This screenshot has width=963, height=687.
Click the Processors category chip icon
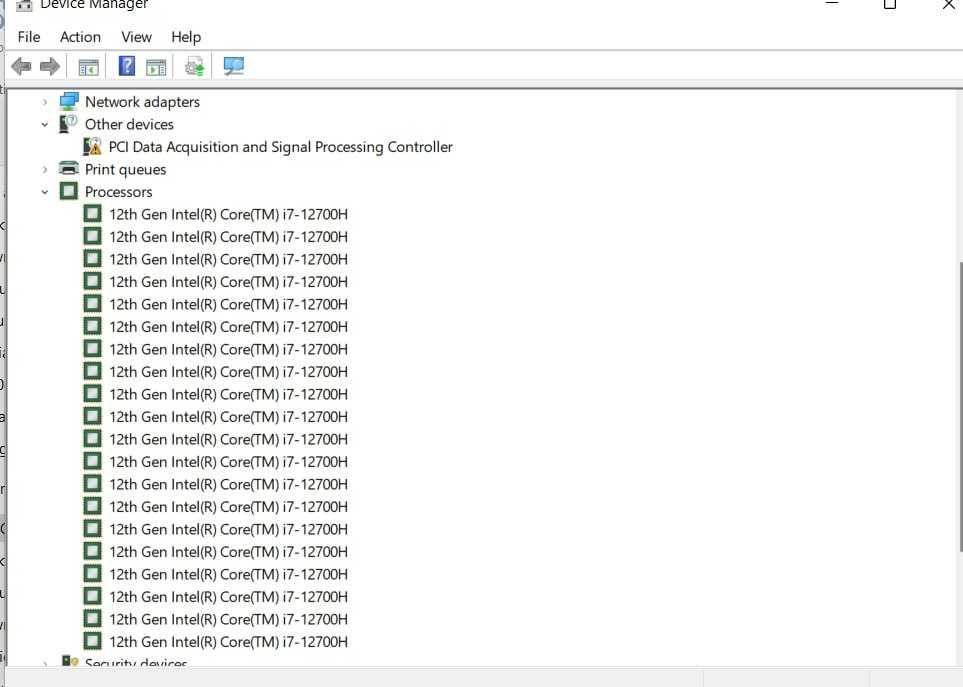tap(69, 192)
